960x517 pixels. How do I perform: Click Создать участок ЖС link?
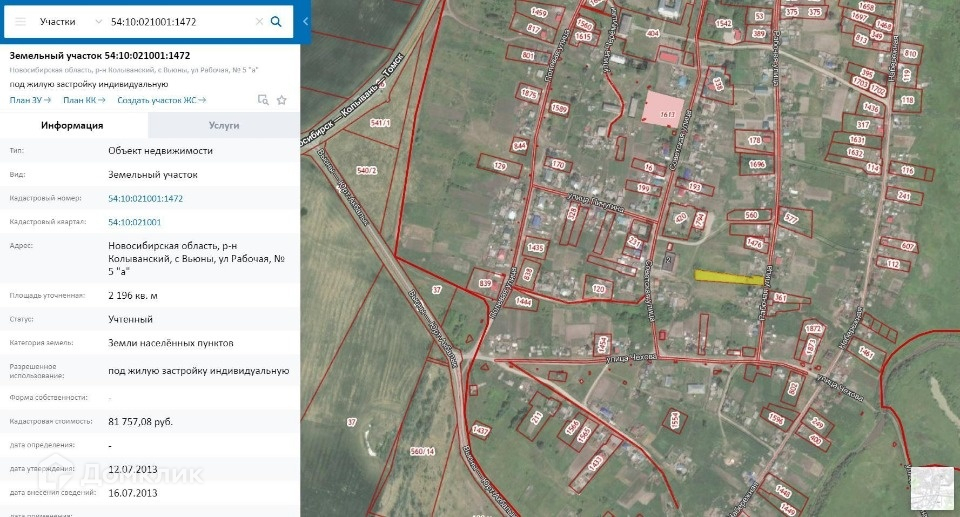pyautogui.click(x=162, y=100)
